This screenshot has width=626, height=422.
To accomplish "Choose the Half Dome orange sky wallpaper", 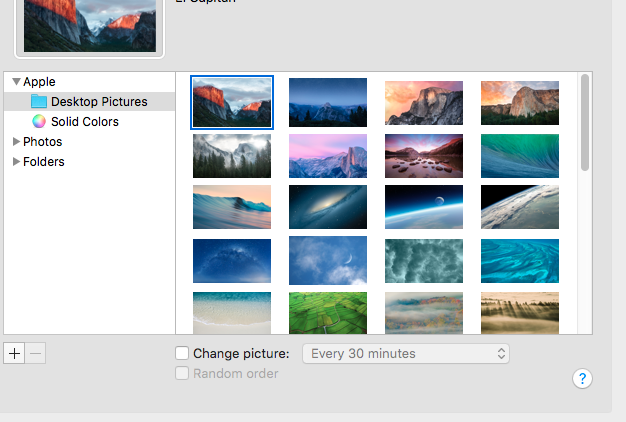I will [x=424, y=103].
